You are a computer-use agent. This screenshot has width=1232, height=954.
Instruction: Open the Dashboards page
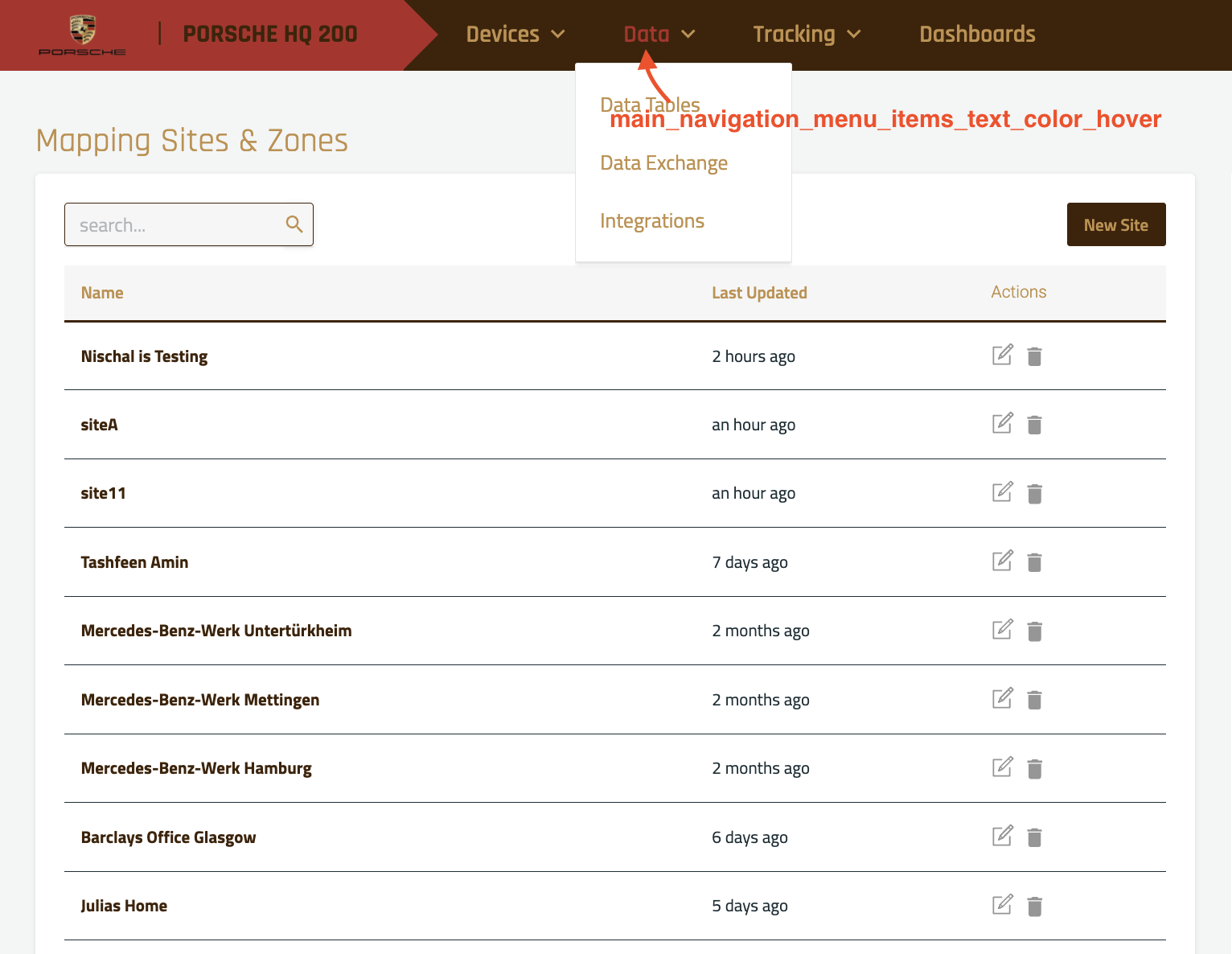[977, 35]
